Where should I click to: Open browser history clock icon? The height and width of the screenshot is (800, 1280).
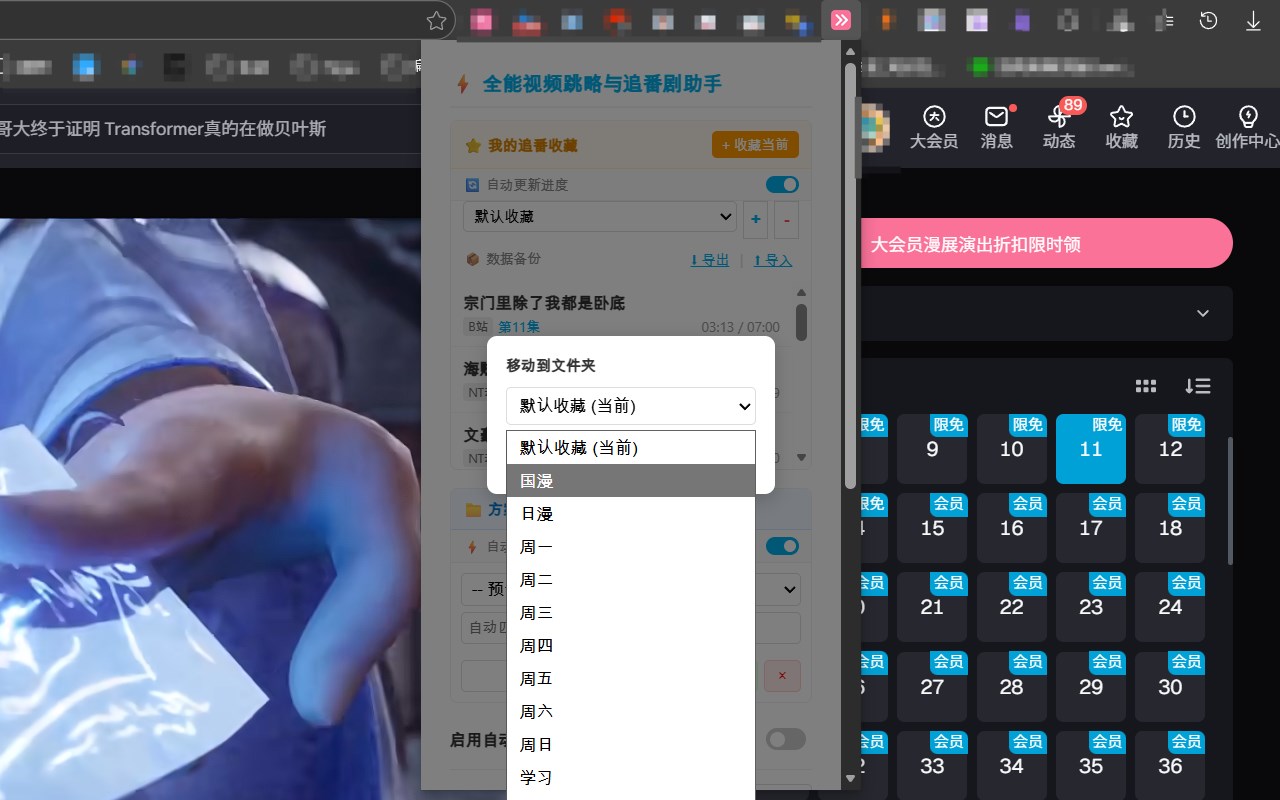1209,20
